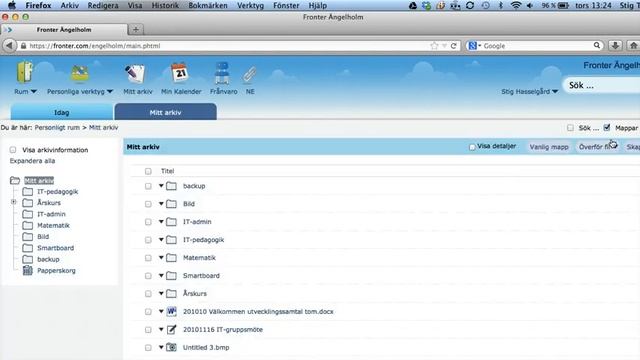Check the Untitled 3.bmp row checkbox
The image size is (640, 360).
(x=148, y=348)
